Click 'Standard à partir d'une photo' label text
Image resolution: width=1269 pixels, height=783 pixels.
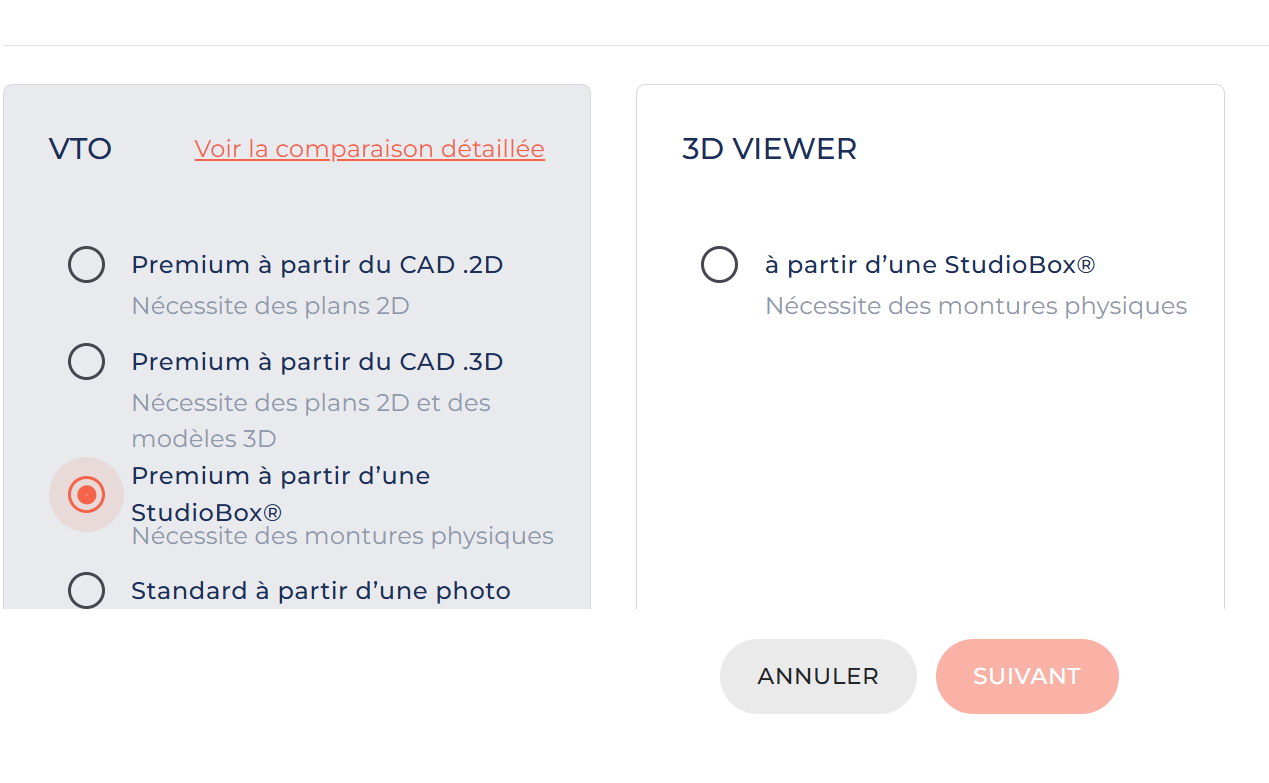(321, 590)
